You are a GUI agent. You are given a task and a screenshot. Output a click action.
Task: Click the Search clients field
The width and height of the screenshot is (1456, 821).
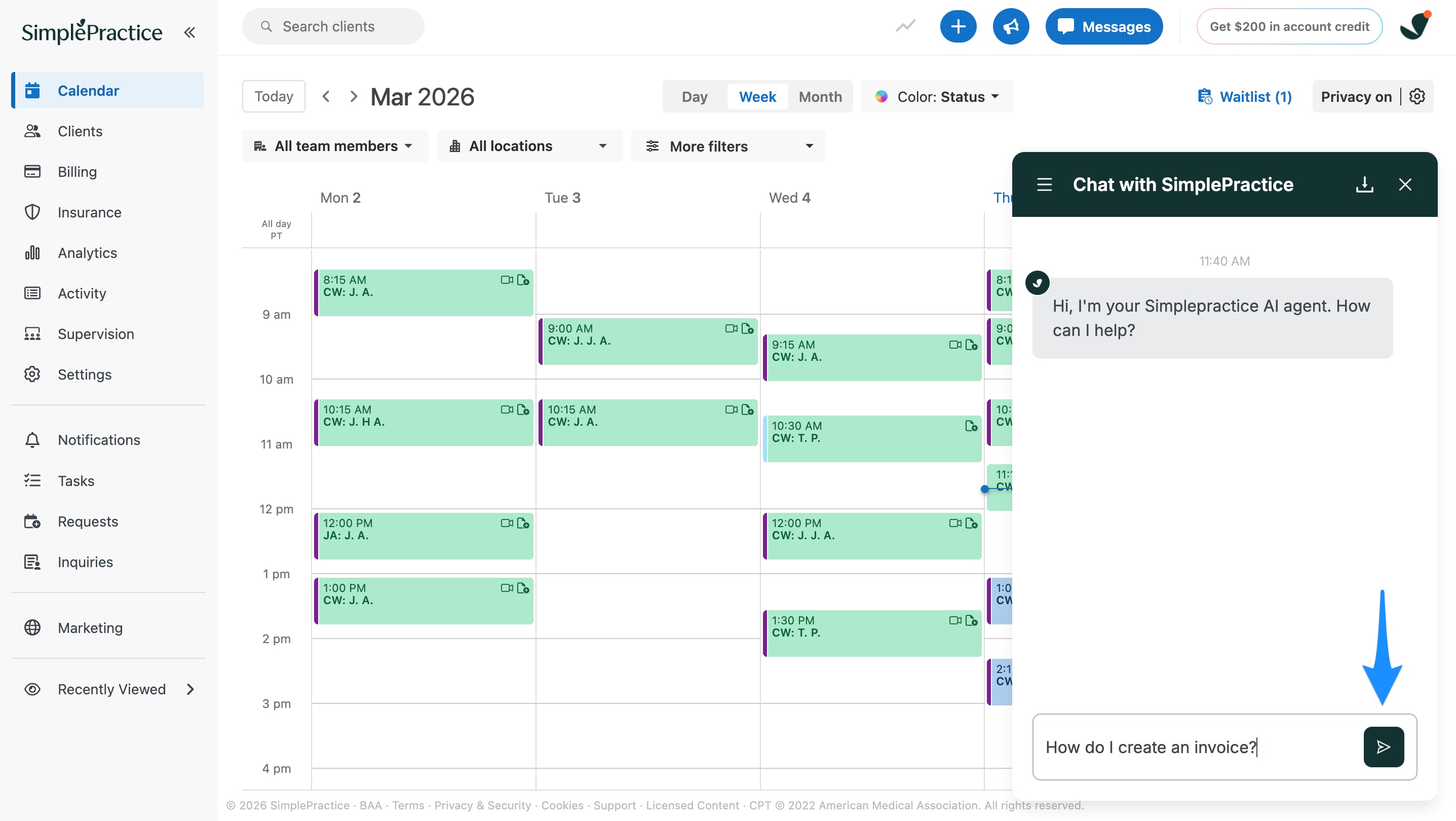point(333,26)
